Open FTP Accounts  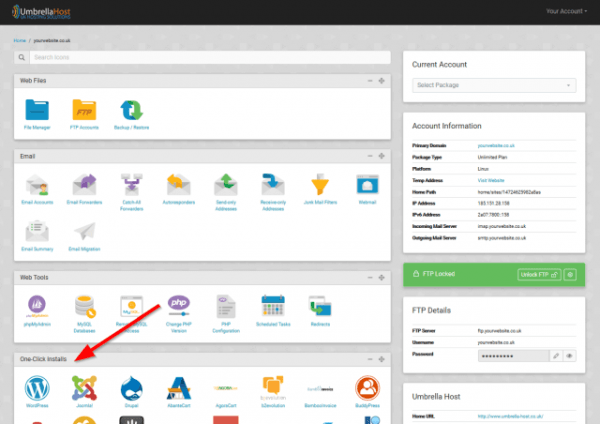84,111
